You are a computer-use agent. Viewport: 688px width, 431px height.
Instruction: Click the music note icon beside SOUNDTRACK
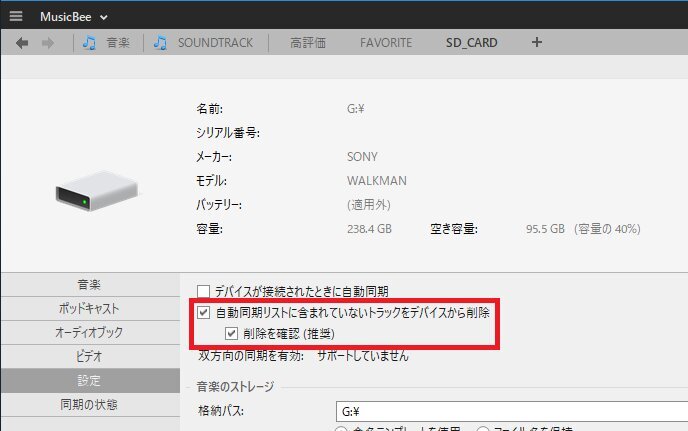pyautogui.click(x=160, y=43)
